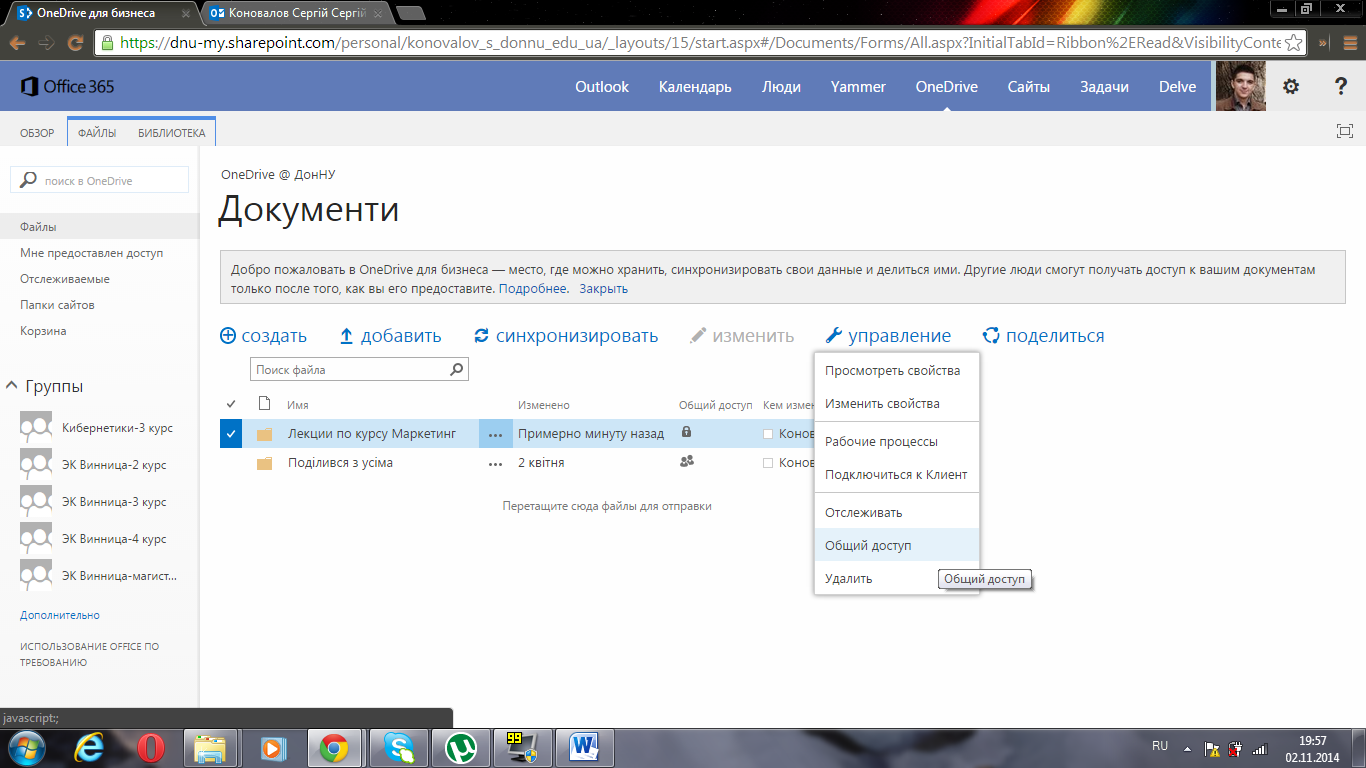This screenshot has height=768, width=1366.
Task: Click the синхронизировать button
Action: click(566, 336)
